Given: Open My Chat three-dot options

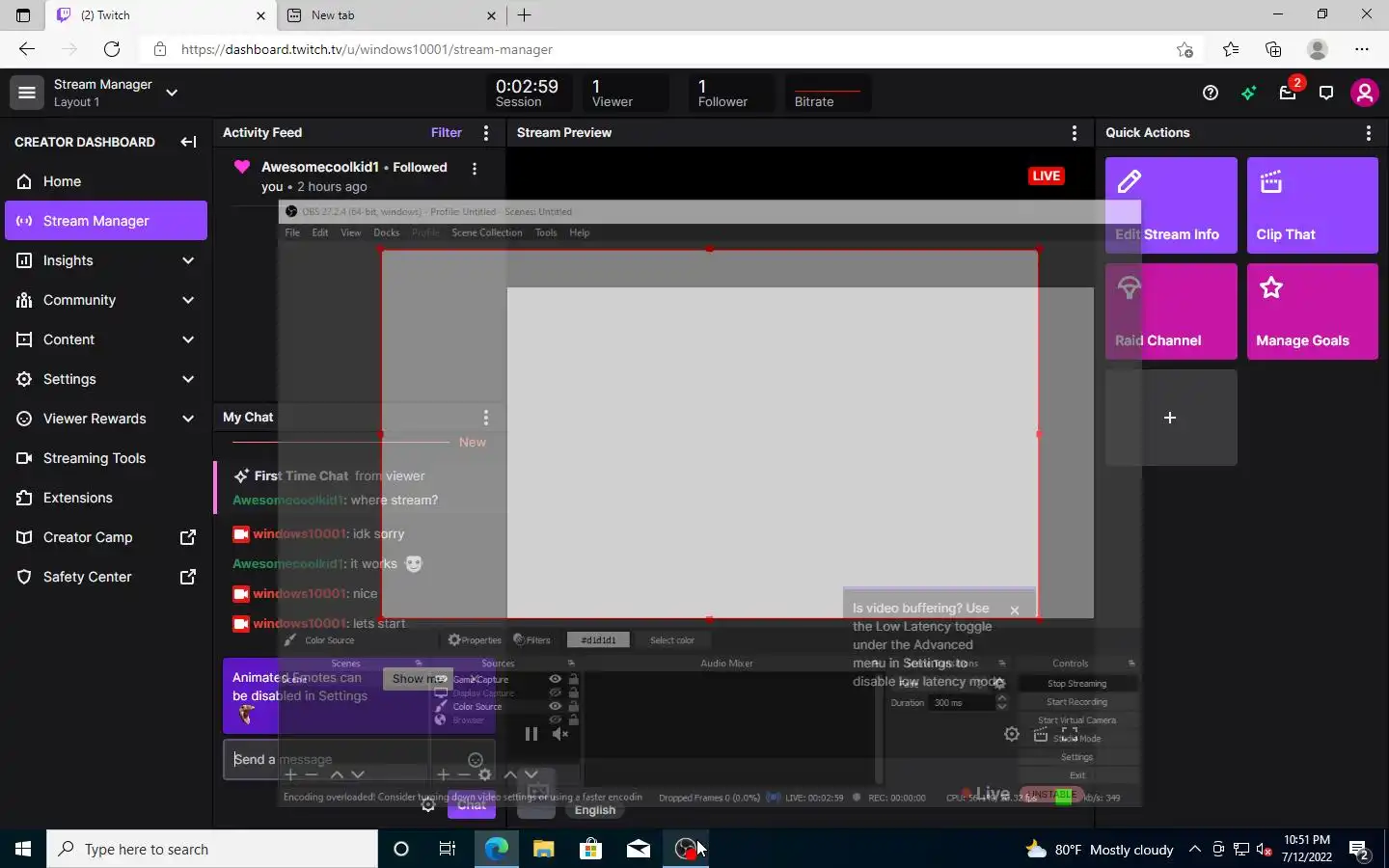Looking at the screenshot, I should tap(486, 418).
